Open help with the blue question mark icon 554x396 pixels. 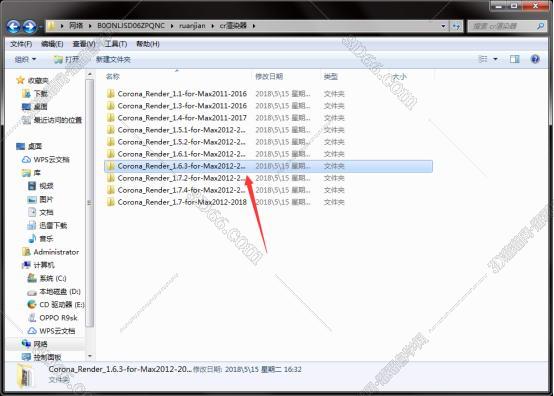(535, 59)
